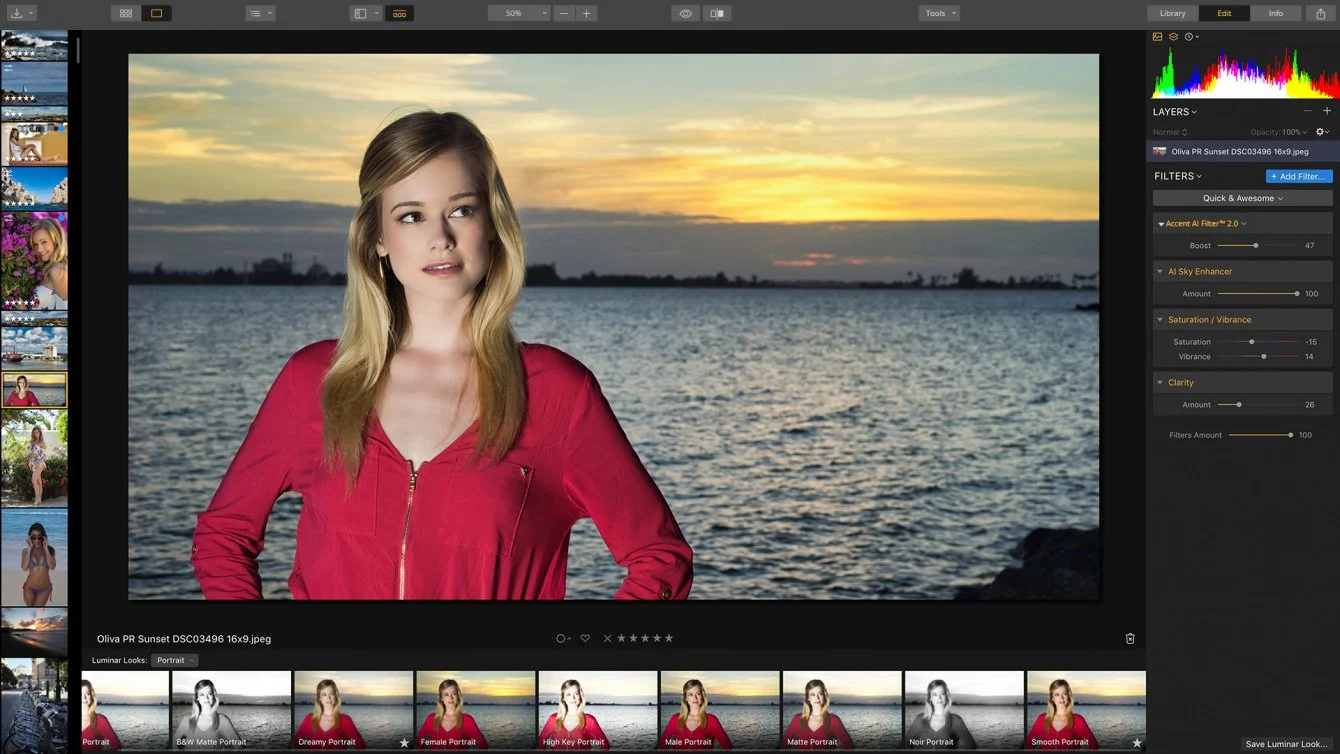Collapse the FILTERS section header
This screenshot has width=1340, height=754.
click(x=1178, y=176)
